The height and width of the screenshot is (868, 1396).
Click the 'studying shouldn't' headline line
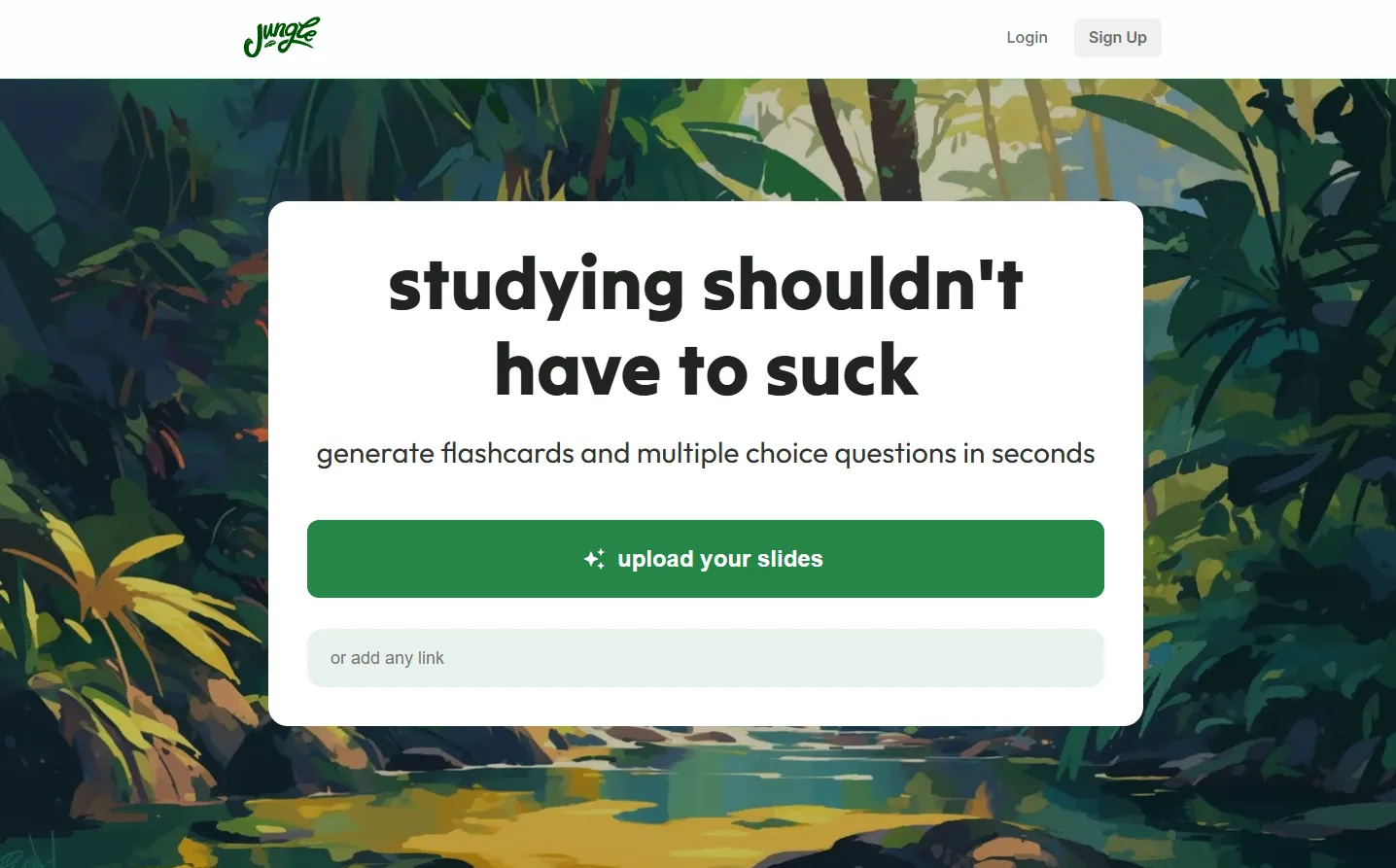click(706, 284)
